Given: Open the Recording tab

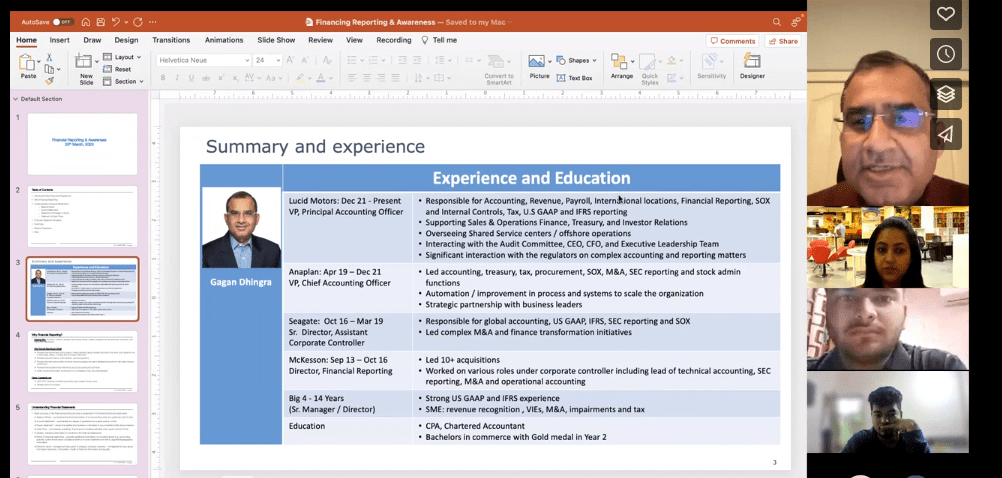Looking at the screenshot, I should [x=394, y=40].
